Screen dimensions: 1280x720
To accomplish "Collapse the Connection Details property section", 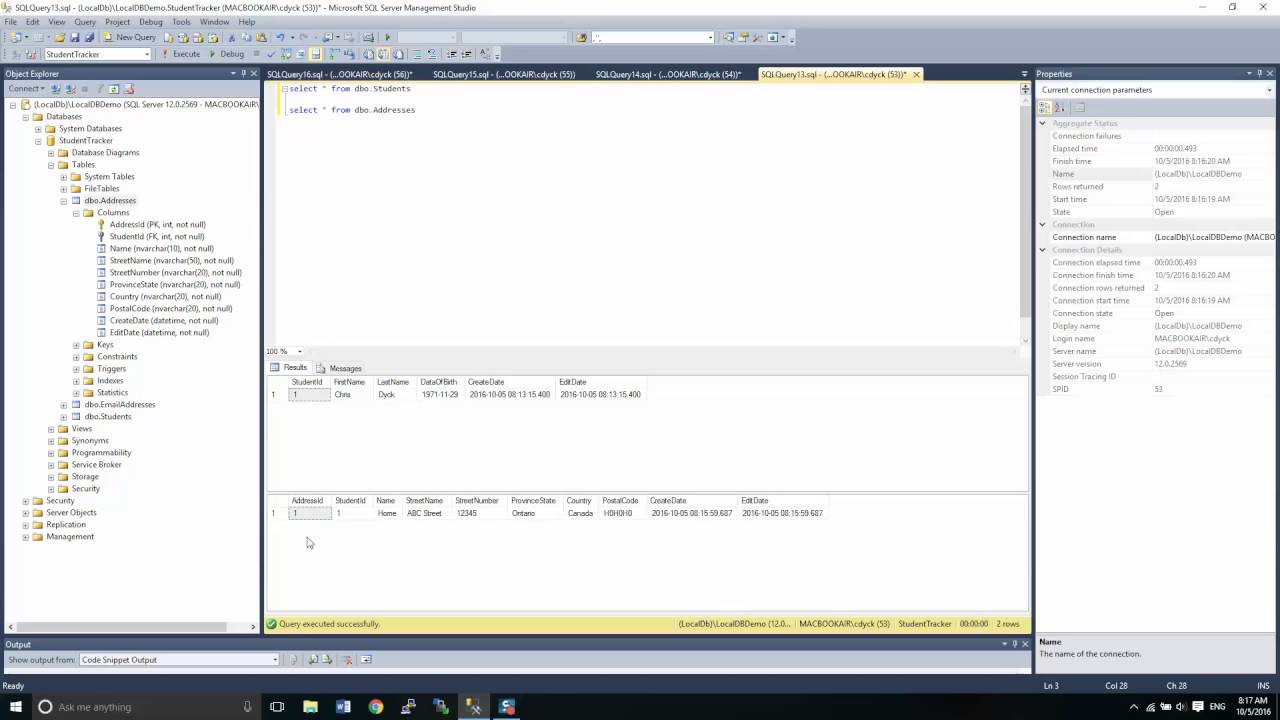I will [1042, 250].
